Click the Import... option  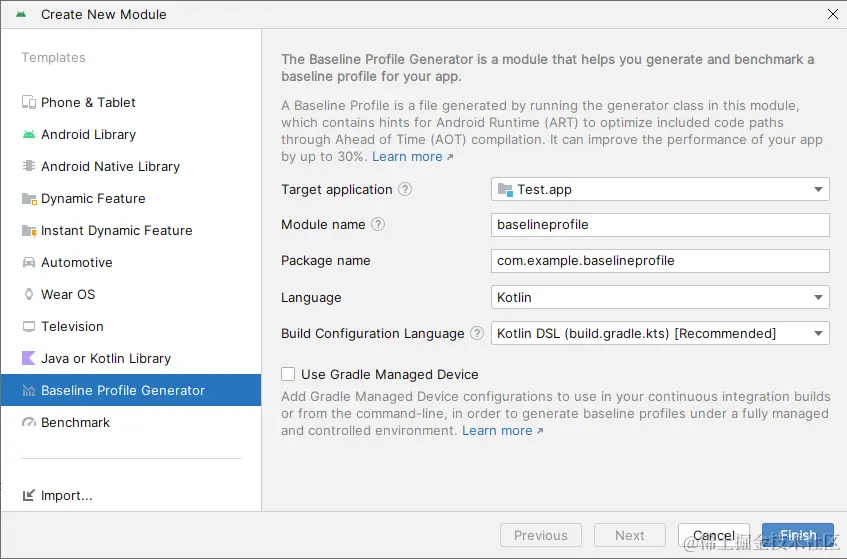tap(66, 495)
